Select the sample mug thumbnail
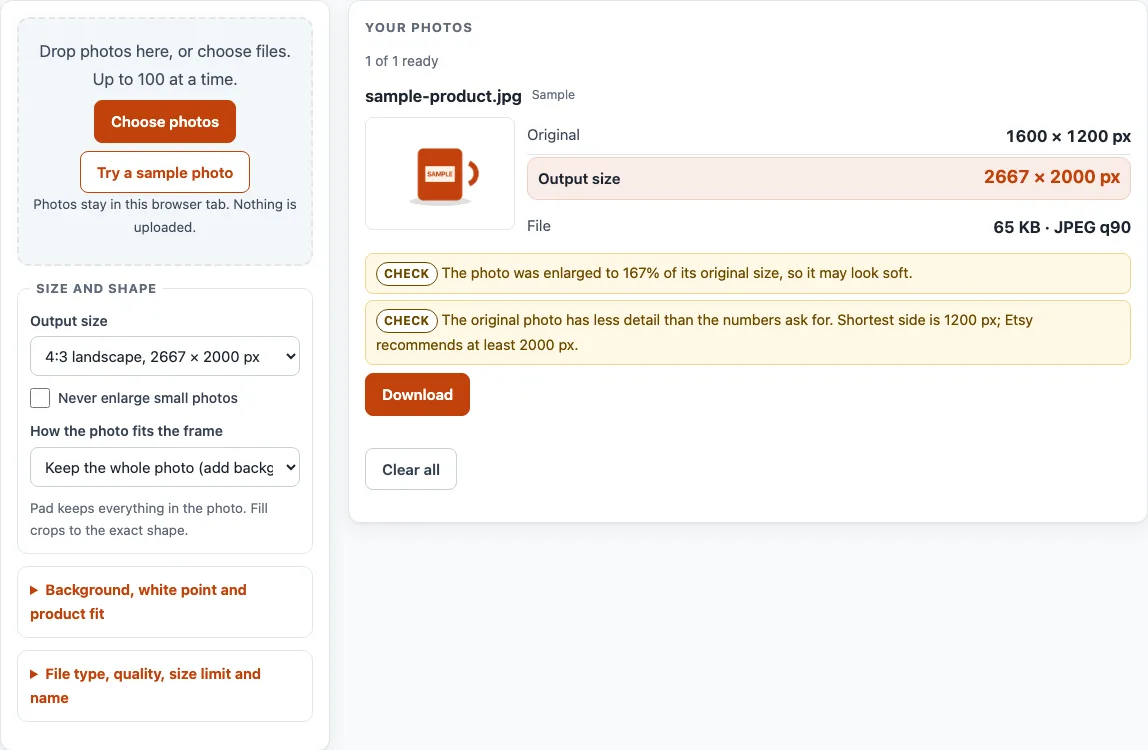Screen dimensions: 1148x750 pos(440,174)
